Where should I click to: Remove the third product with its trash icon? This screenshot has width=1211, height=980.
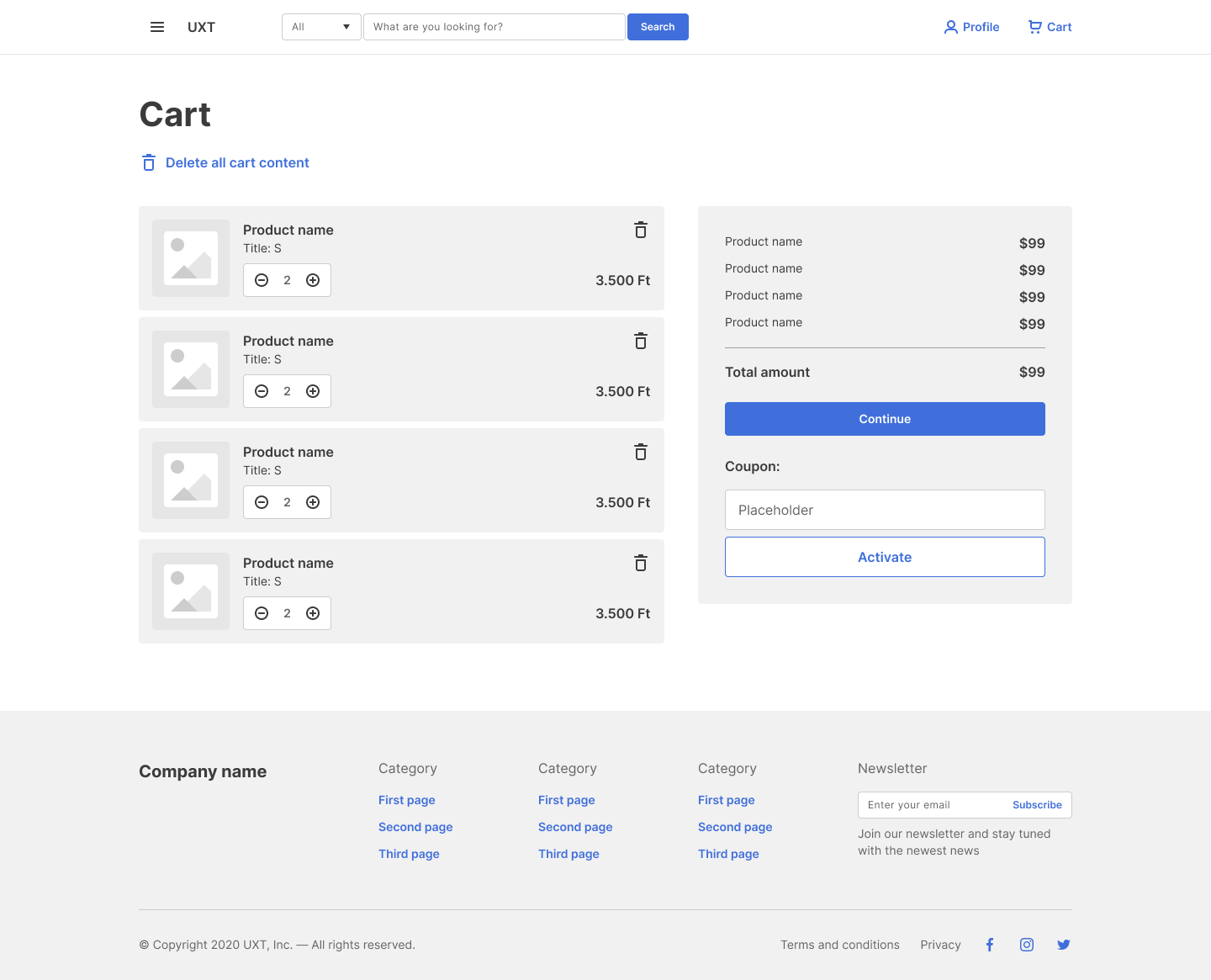tap(641, 452)
